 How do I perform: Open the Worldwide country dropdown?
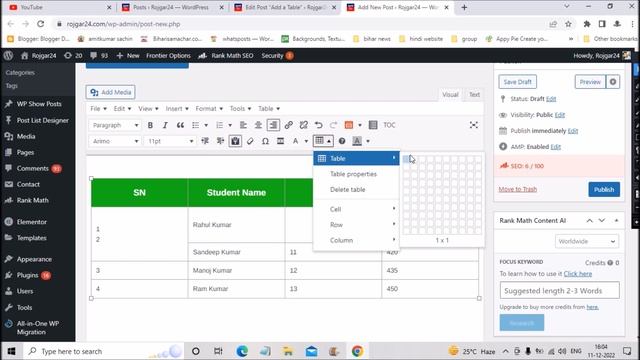[587, 241]
